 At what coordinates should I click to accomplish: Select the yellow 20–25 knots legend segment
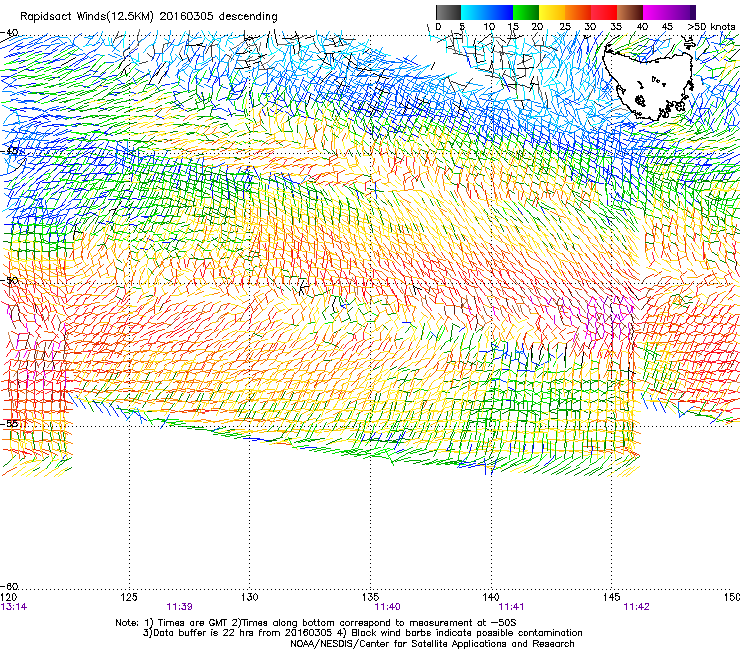coord(552,12)
